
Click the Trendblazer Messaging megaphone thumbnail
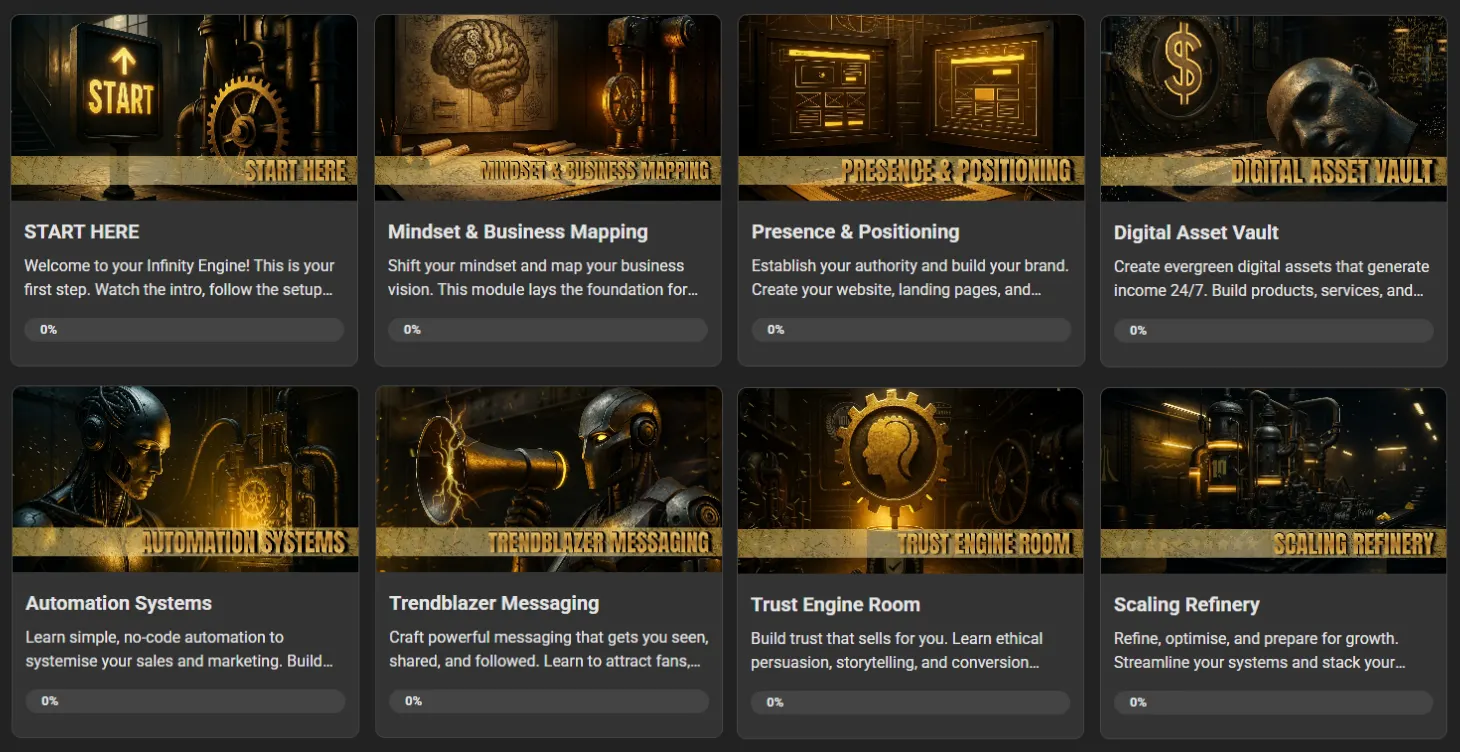pos(549,479)
